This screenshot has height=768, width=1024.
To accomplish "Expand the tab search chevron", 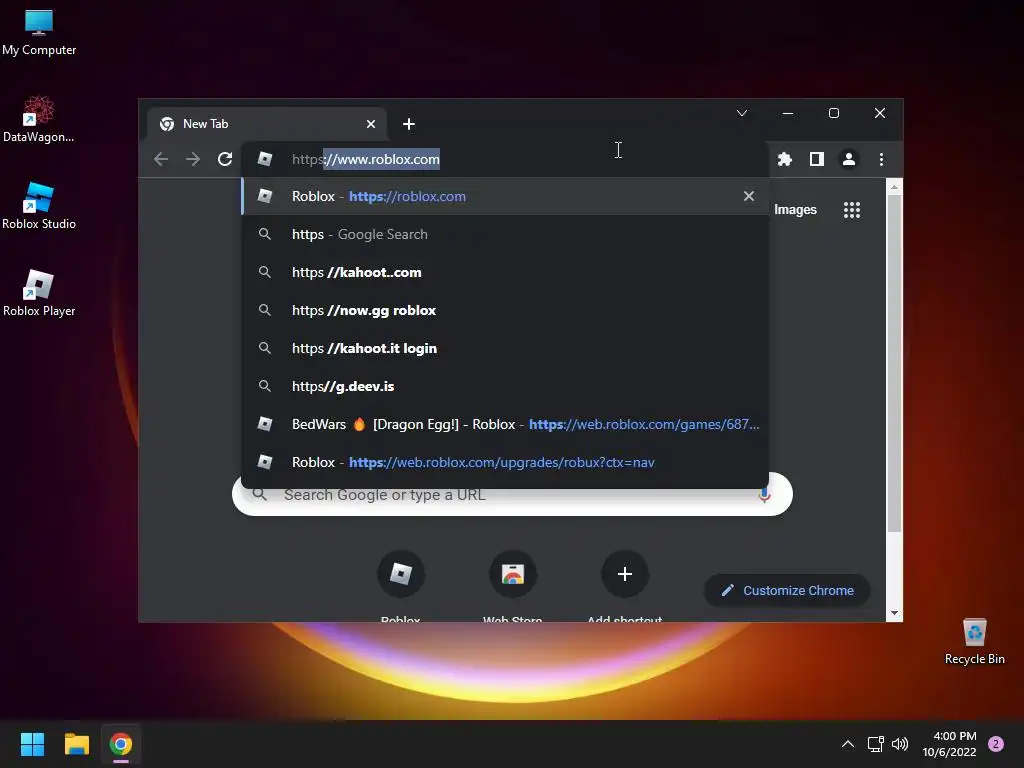I will [x=742, y=113].
